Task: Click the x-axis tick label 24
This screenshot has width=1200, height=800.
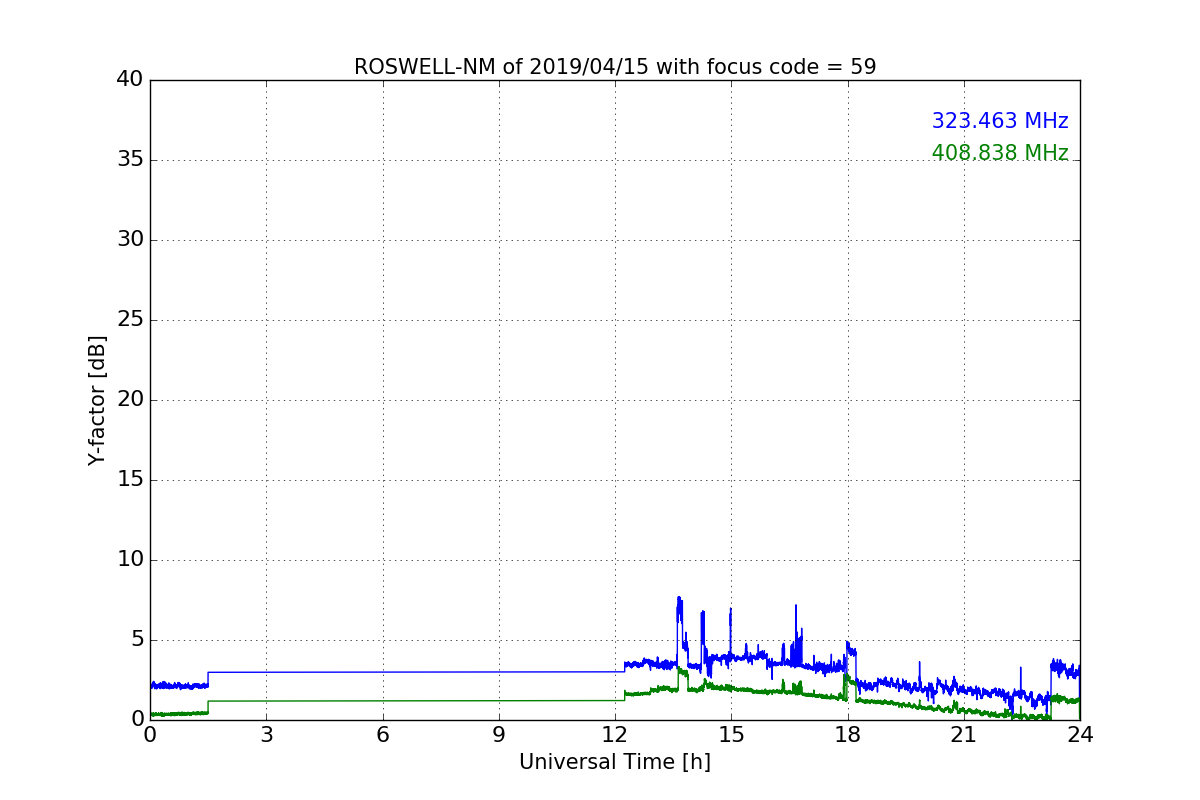Action: pyautogui.click(x=1080, y=735)
